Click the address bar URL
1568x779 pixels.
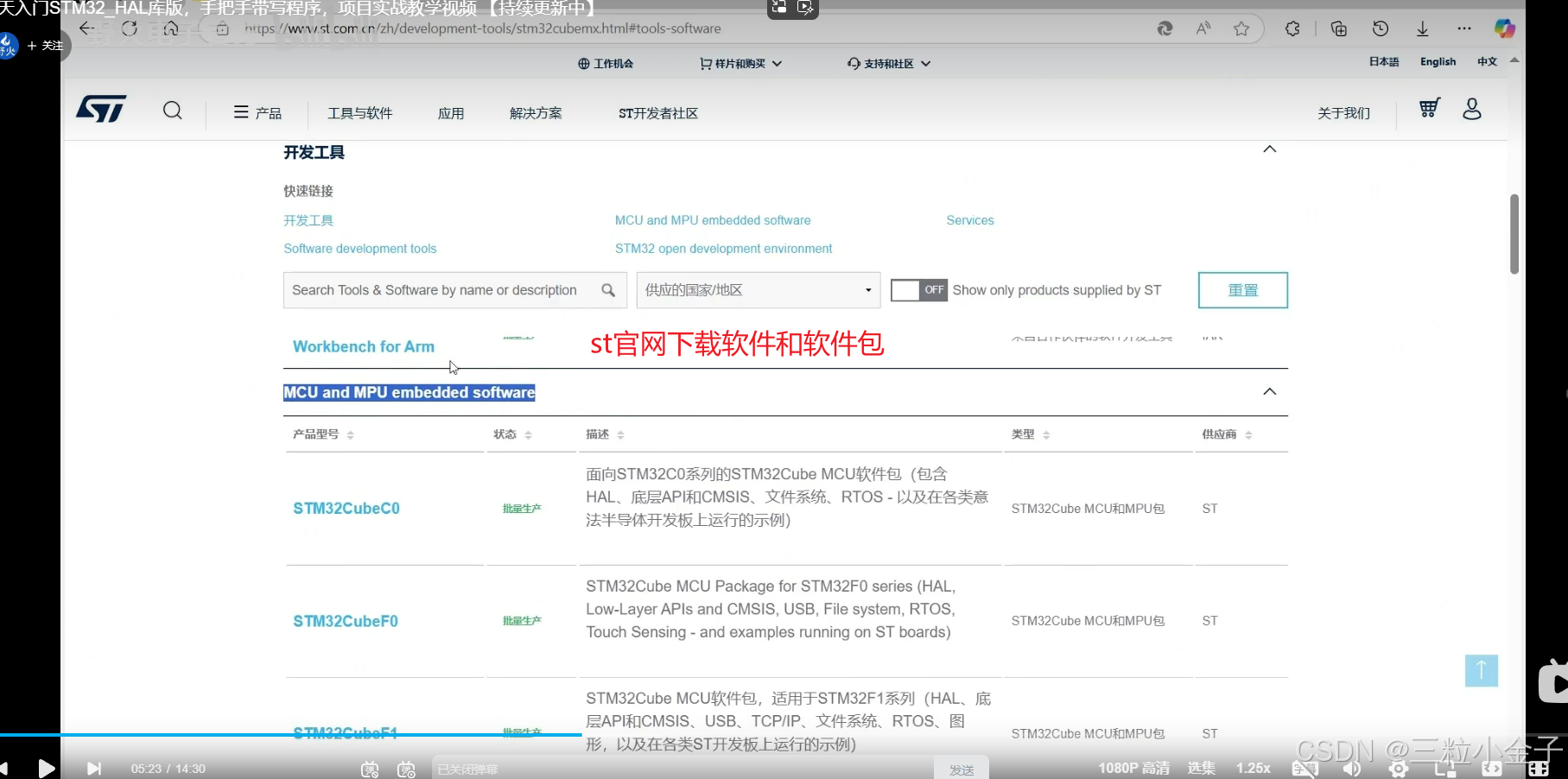pos(482,28)
